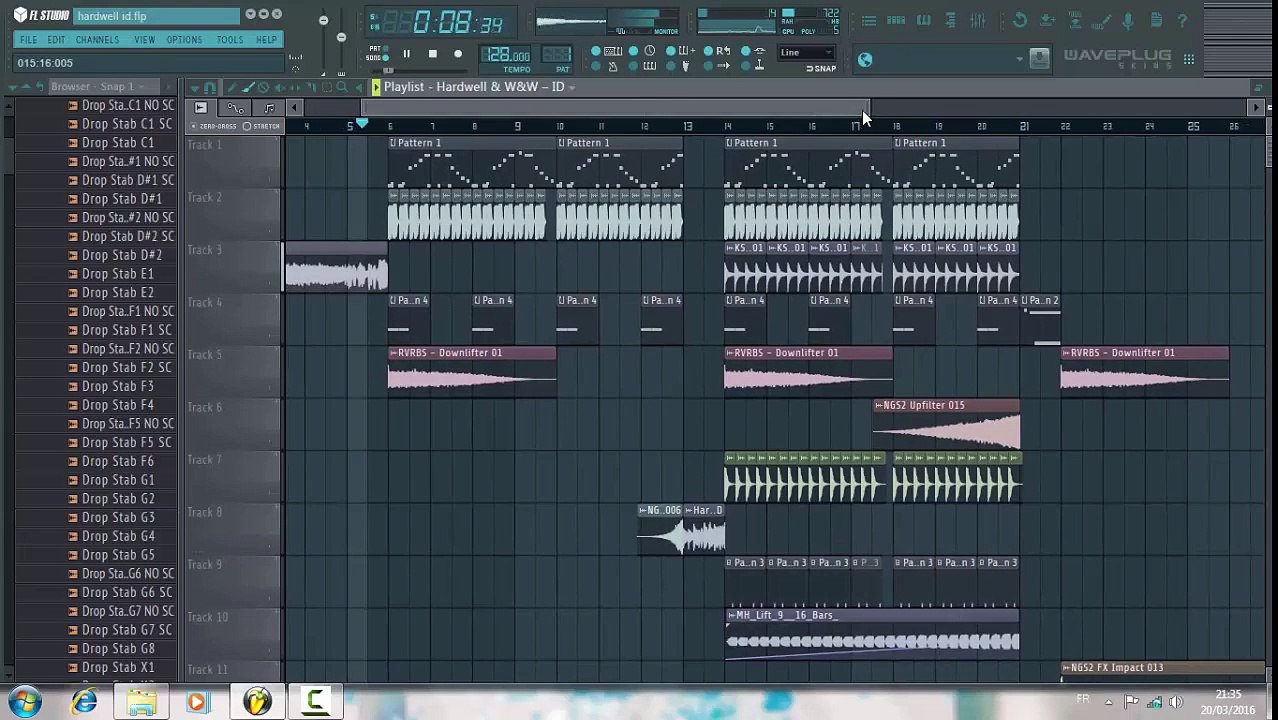Toggle the recording countdown clock option
Screen dimensions: 1278x720
[x=650, y=51]
